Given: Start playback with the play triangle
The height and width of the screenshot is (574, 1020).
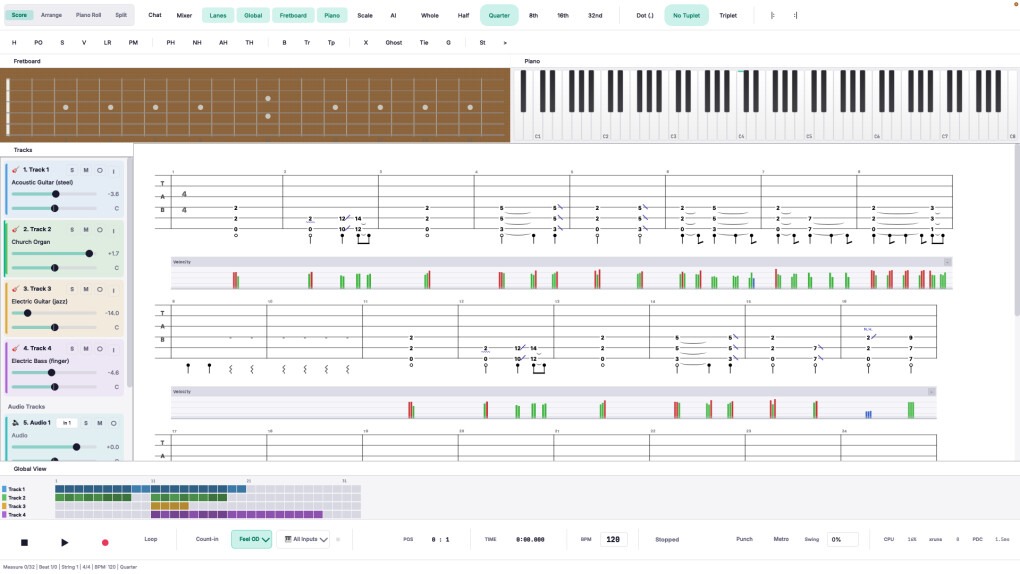Looking at the screenshot, I should click(x=64, y=542).
